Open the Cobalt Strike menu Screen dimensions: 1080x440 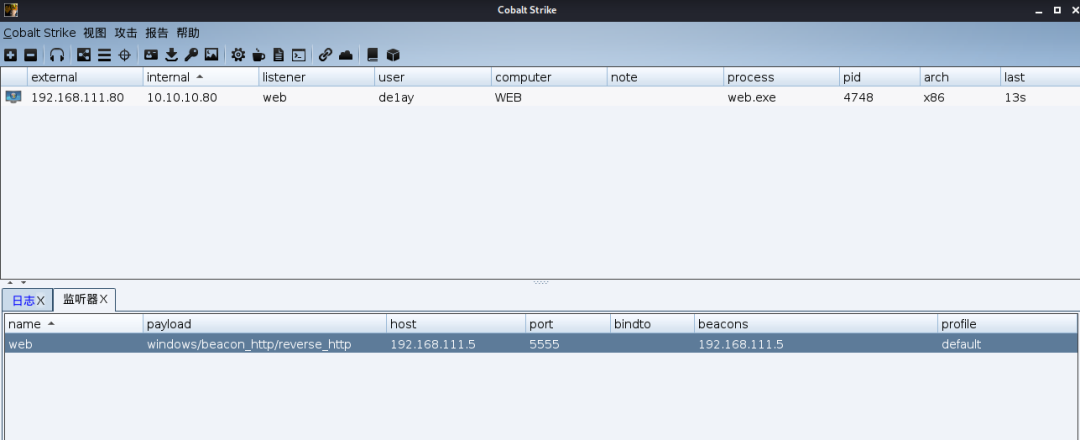tap(39, 32)
